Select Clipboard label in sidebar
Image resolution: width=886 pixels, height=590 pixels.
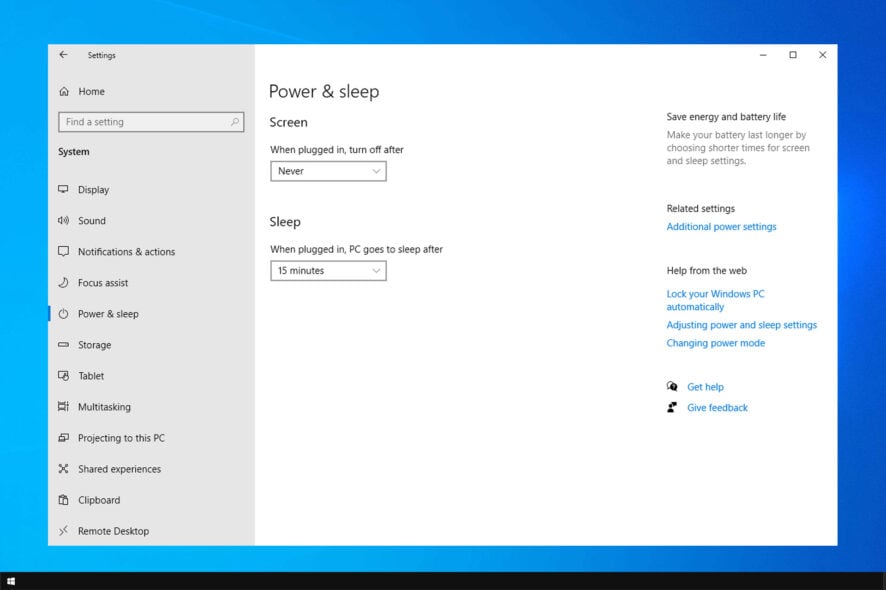coord(99,501)
